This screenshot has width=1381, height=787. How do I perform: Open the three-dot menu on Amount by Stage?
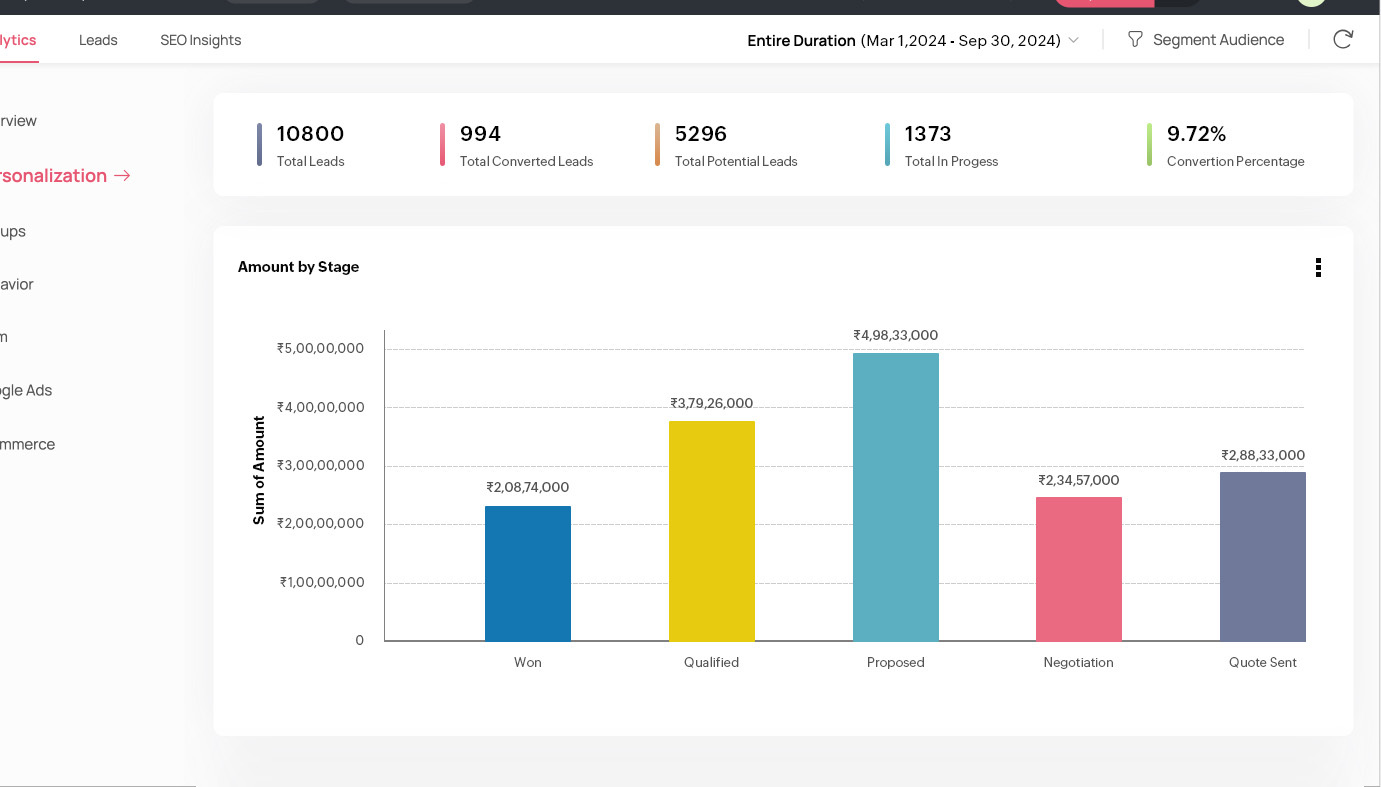click(1318, 267)
